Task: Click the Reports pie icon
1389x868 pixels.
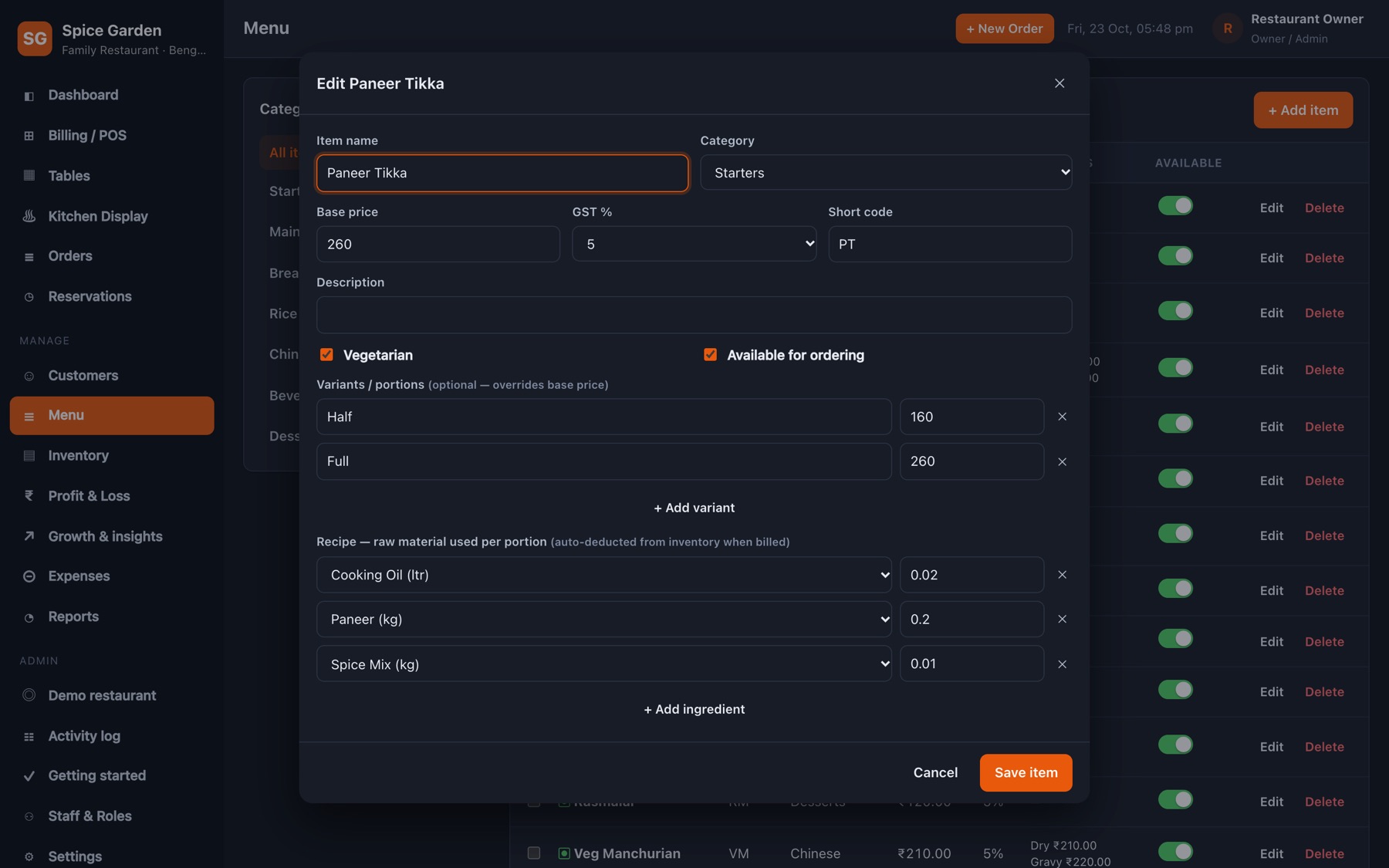Action: tap(29, 617)
